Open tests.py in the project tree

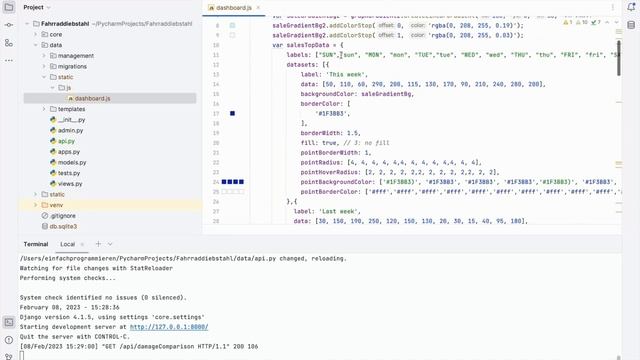point(69,173)
